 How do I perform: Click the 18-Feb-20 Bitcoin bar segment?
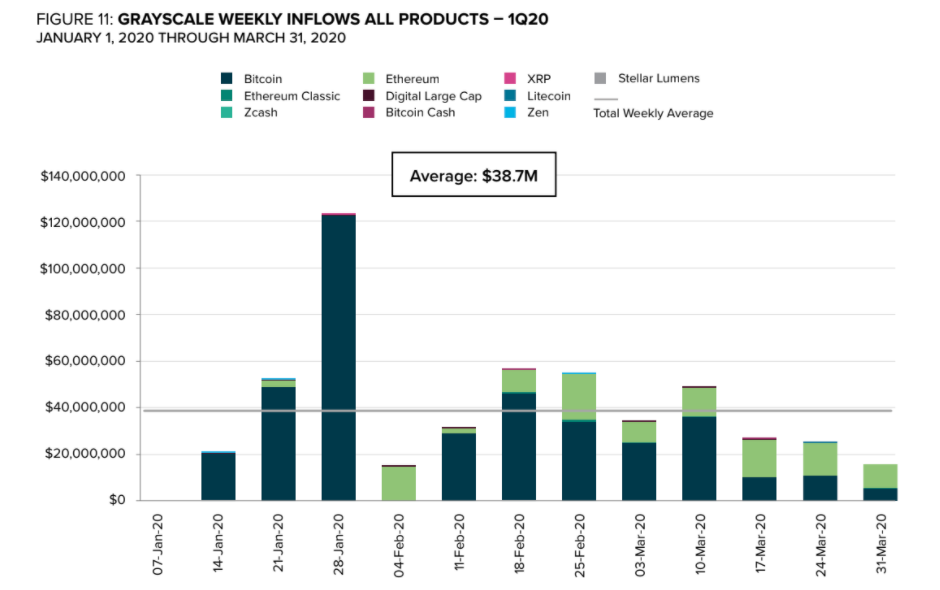519,447
